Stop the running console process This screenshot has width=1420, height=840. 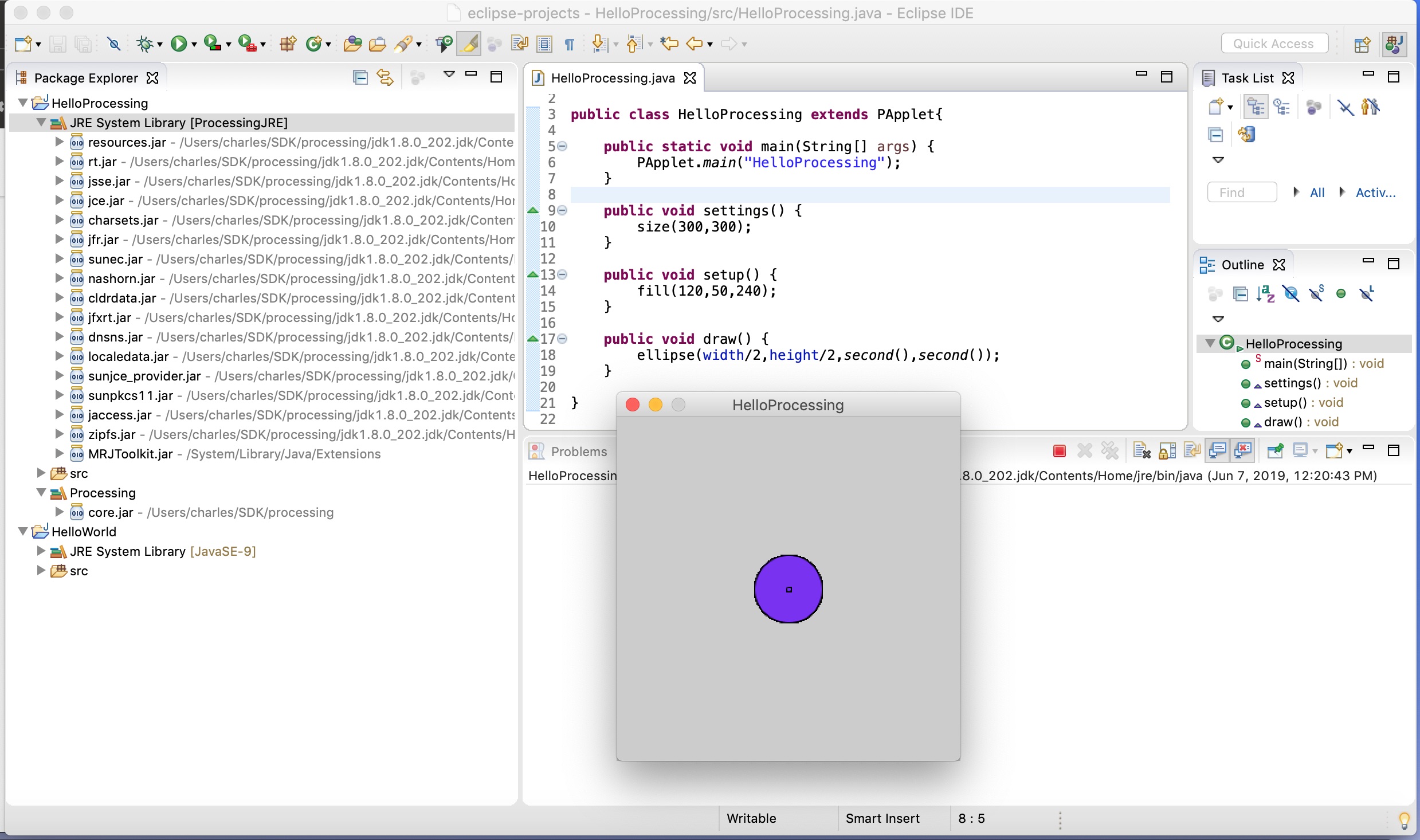pos(1058,451)
